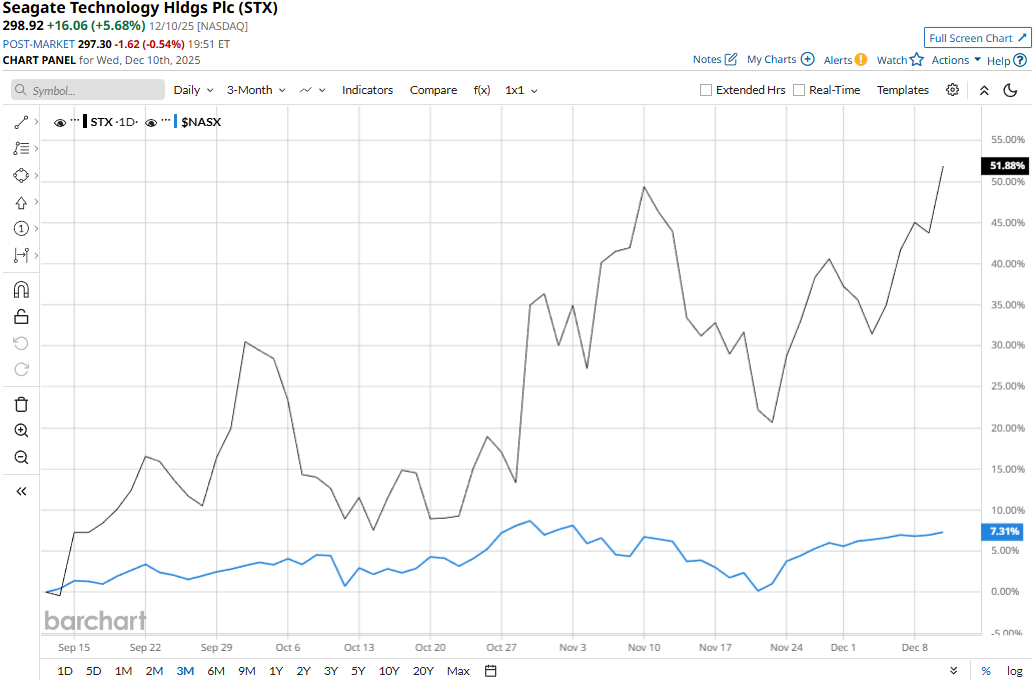Select the 9M time range
Viewport: 1033px width, 680px height.
coord(247,671)
